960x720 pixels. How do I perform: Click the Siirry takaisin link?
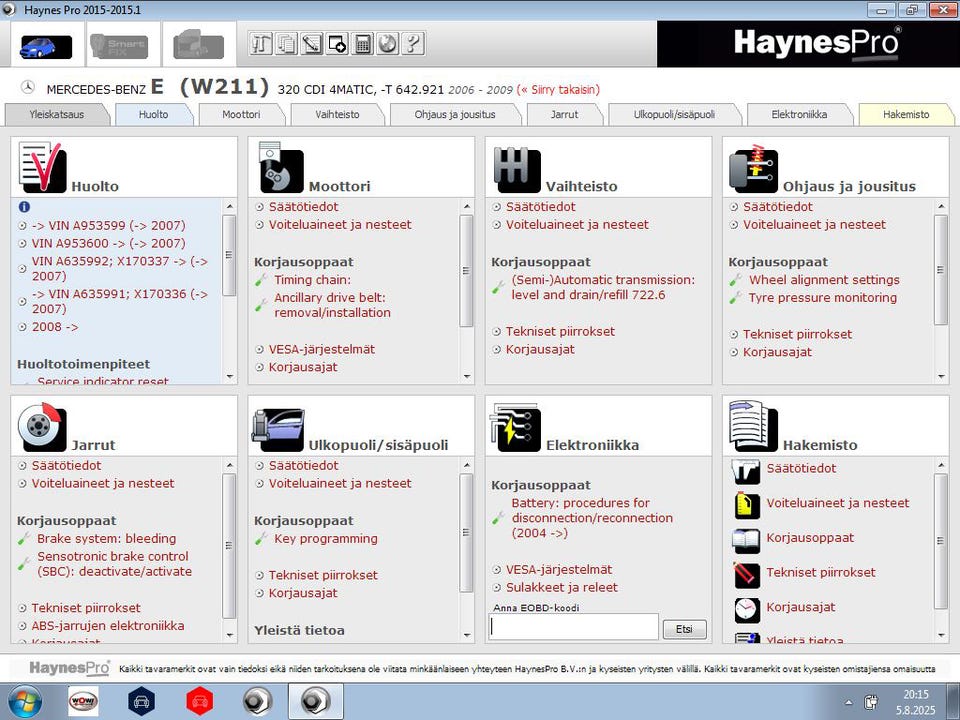[559, 89]
